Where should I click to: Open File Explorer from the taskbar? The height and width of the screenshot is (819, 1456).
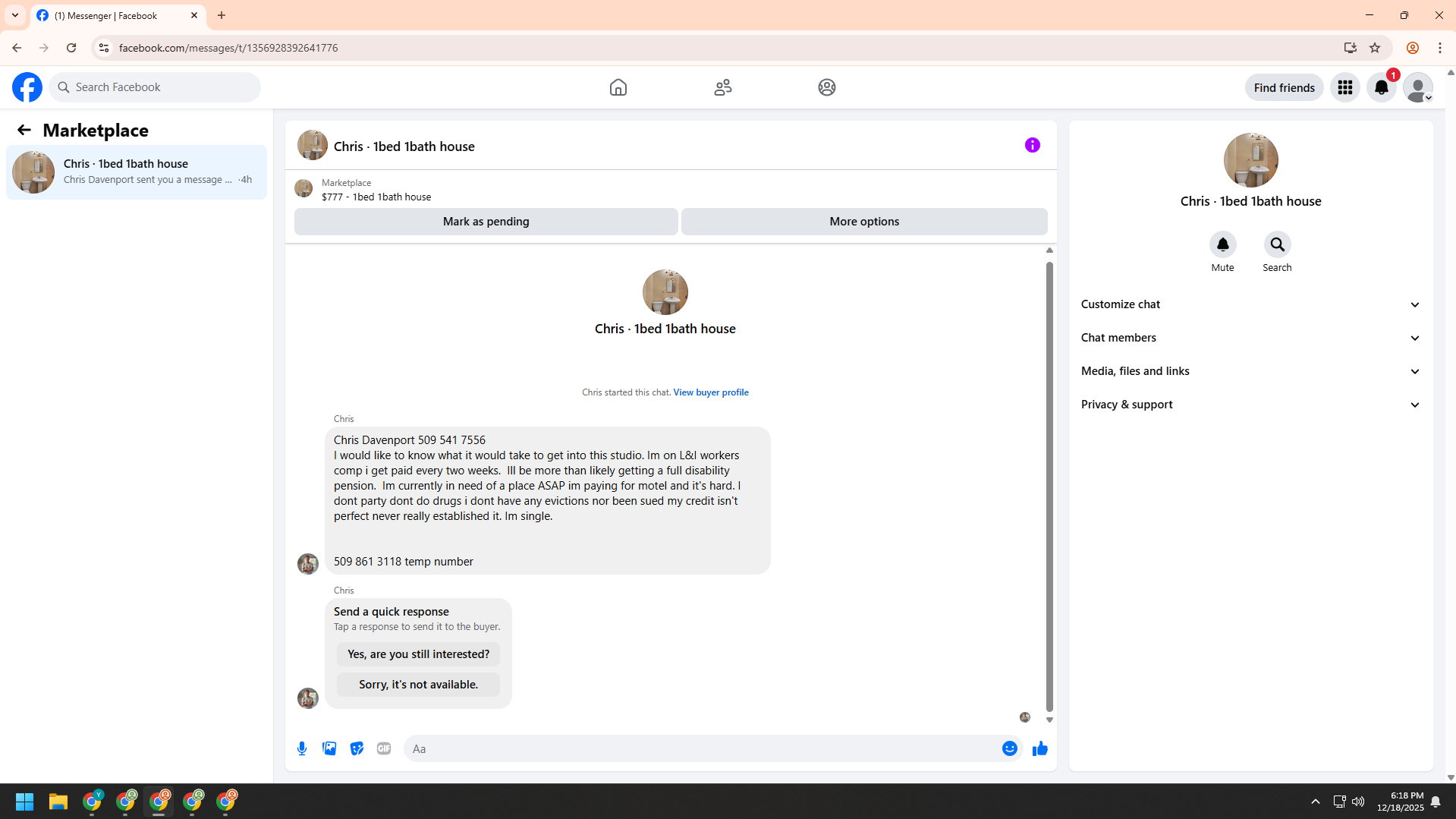pyautogui.click(x=58, y=802)
